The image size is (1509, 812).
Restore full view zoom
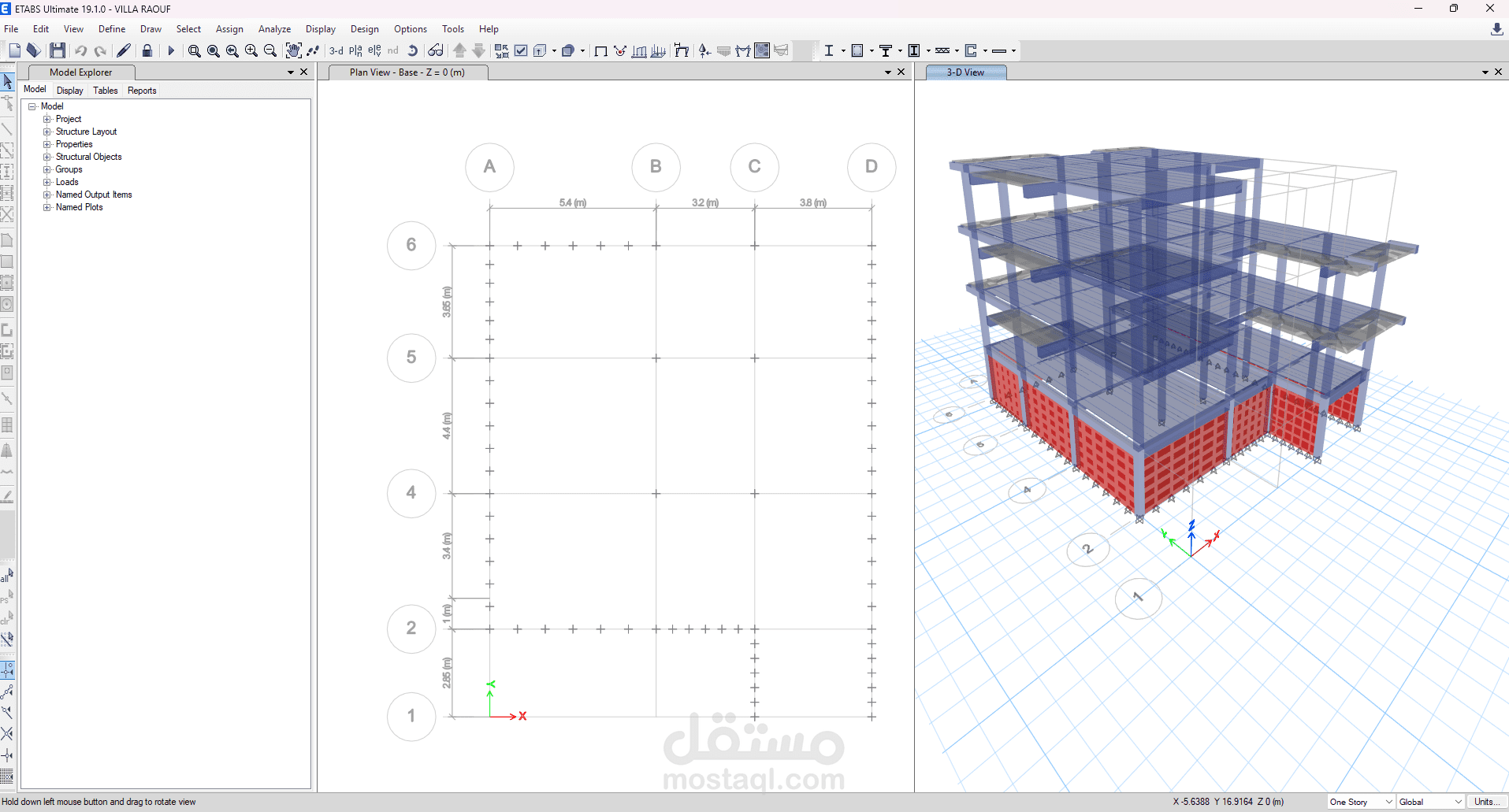point(214,50)
